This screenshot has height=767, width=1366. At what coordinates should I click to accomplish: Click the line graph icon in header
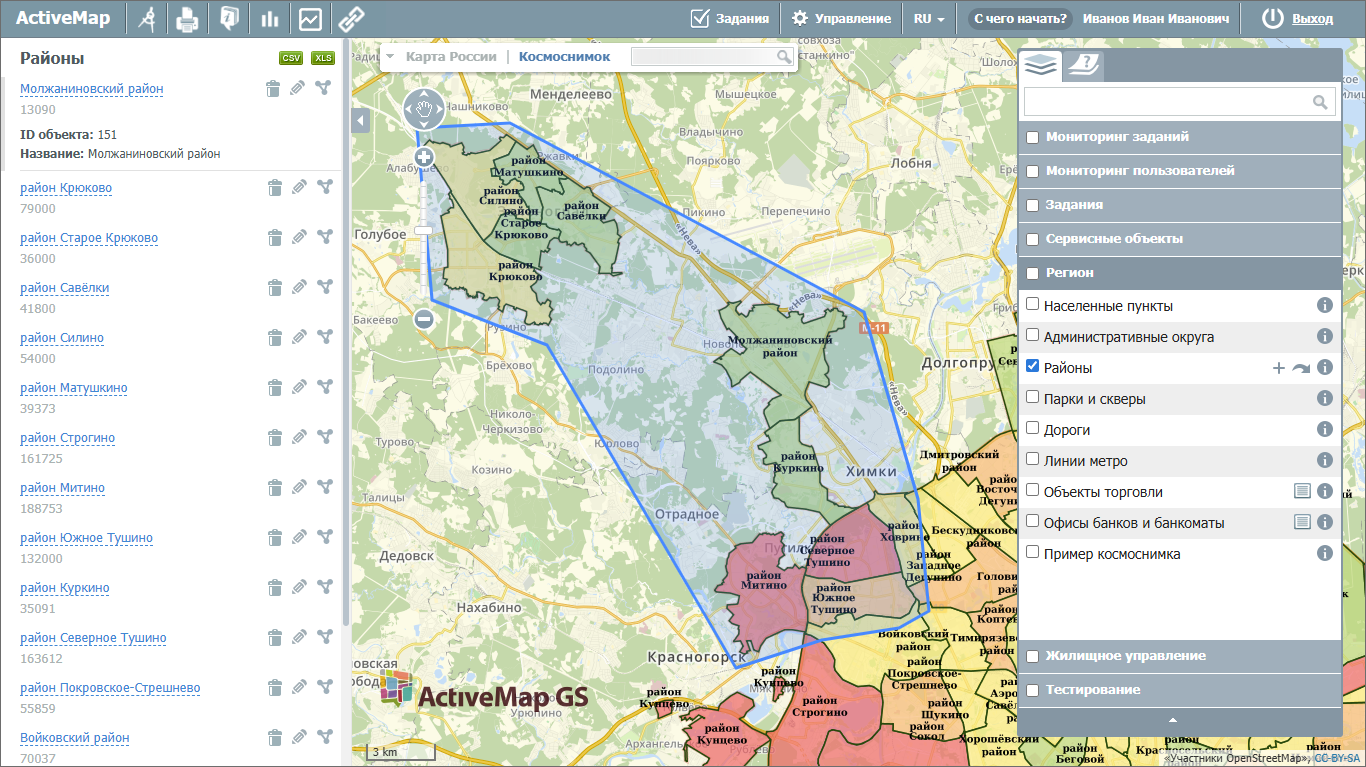[x=310, y=19]
